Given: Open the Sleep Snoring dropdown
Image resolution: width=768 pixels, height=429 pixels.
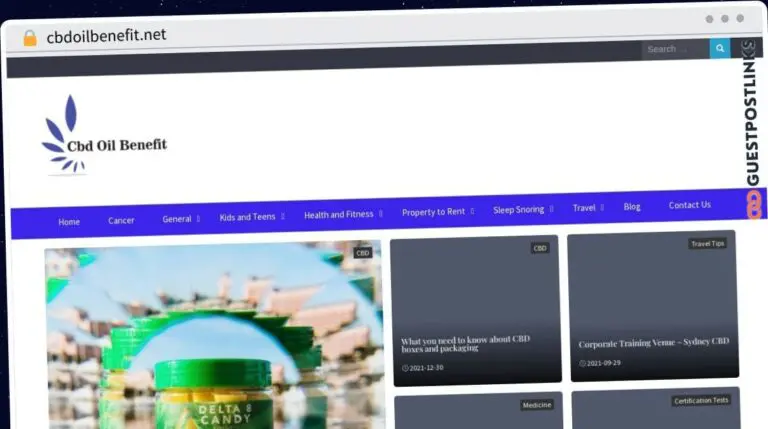Looking at the screenshot, I should [x=552, y=209].
